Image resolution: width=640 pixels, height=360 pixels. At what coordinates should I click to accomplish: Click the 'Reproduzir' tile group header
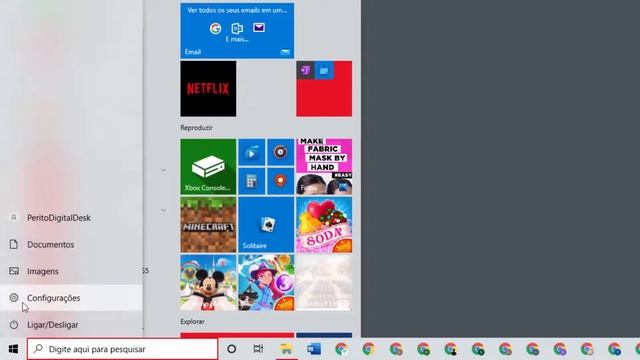196,128
